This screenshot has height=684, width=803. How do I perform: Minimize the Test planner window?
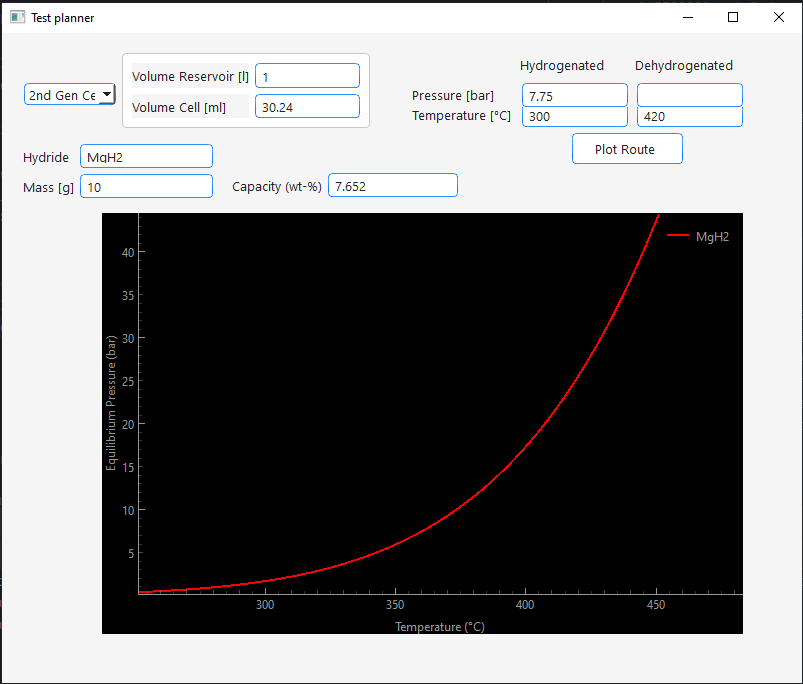pos(687,17)
